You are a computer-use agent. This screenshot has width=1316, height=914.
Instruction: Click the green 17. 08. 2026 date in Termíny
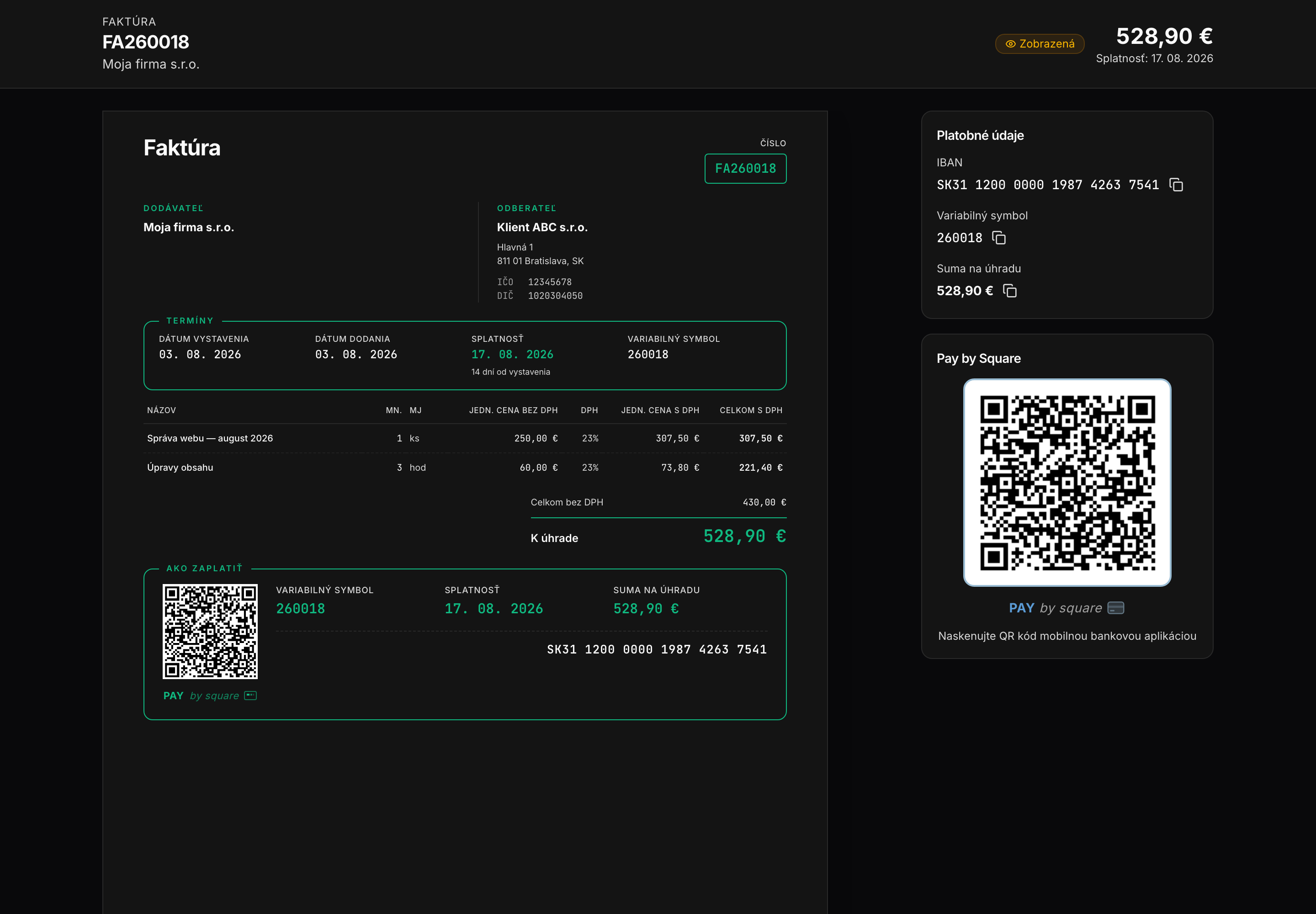512,355
